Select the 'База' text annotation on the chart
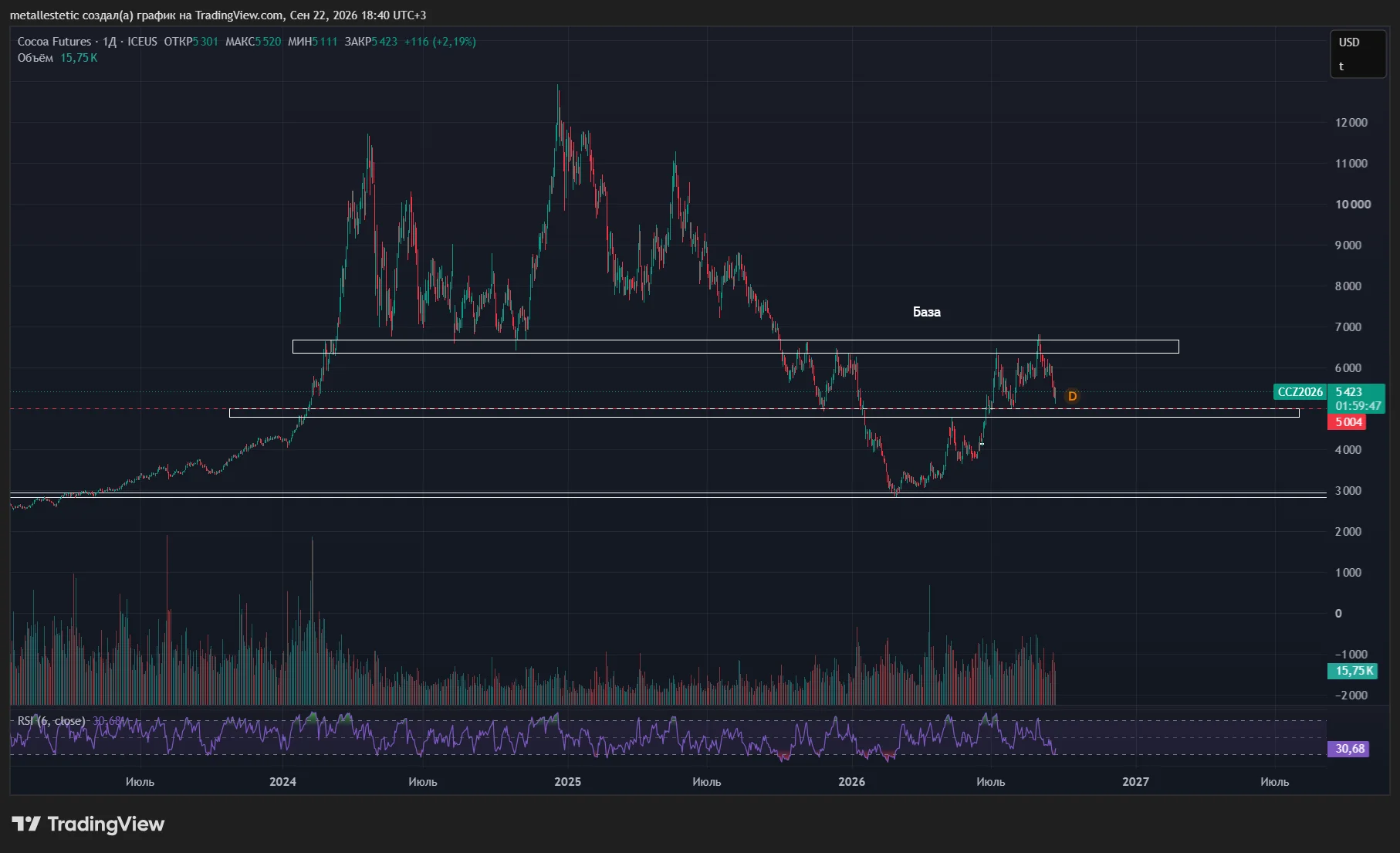The height and width of the screenshot is (853, 1400). click(926, 312)
